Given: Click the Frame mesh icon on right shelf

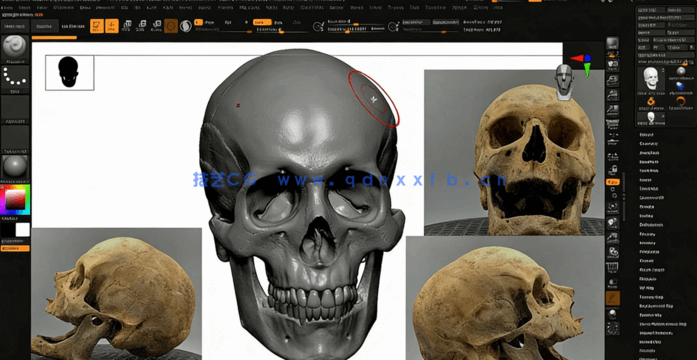Looking at the screenshot, I should click(x=613, y=207).
